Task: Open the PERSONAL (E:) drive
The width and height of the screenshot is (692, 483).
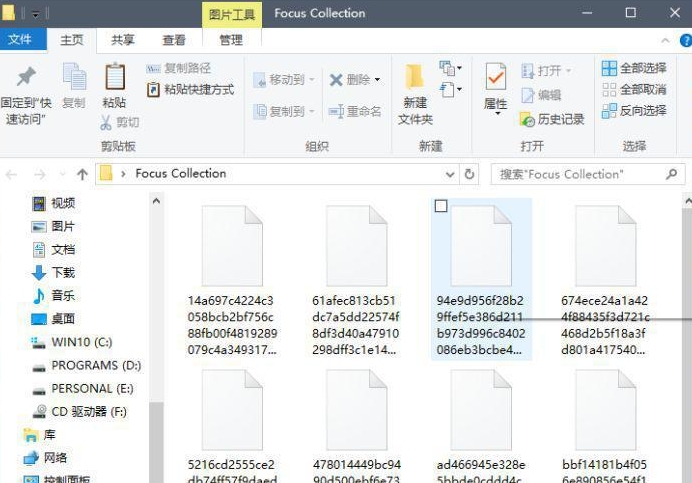Action: [83, 389]
